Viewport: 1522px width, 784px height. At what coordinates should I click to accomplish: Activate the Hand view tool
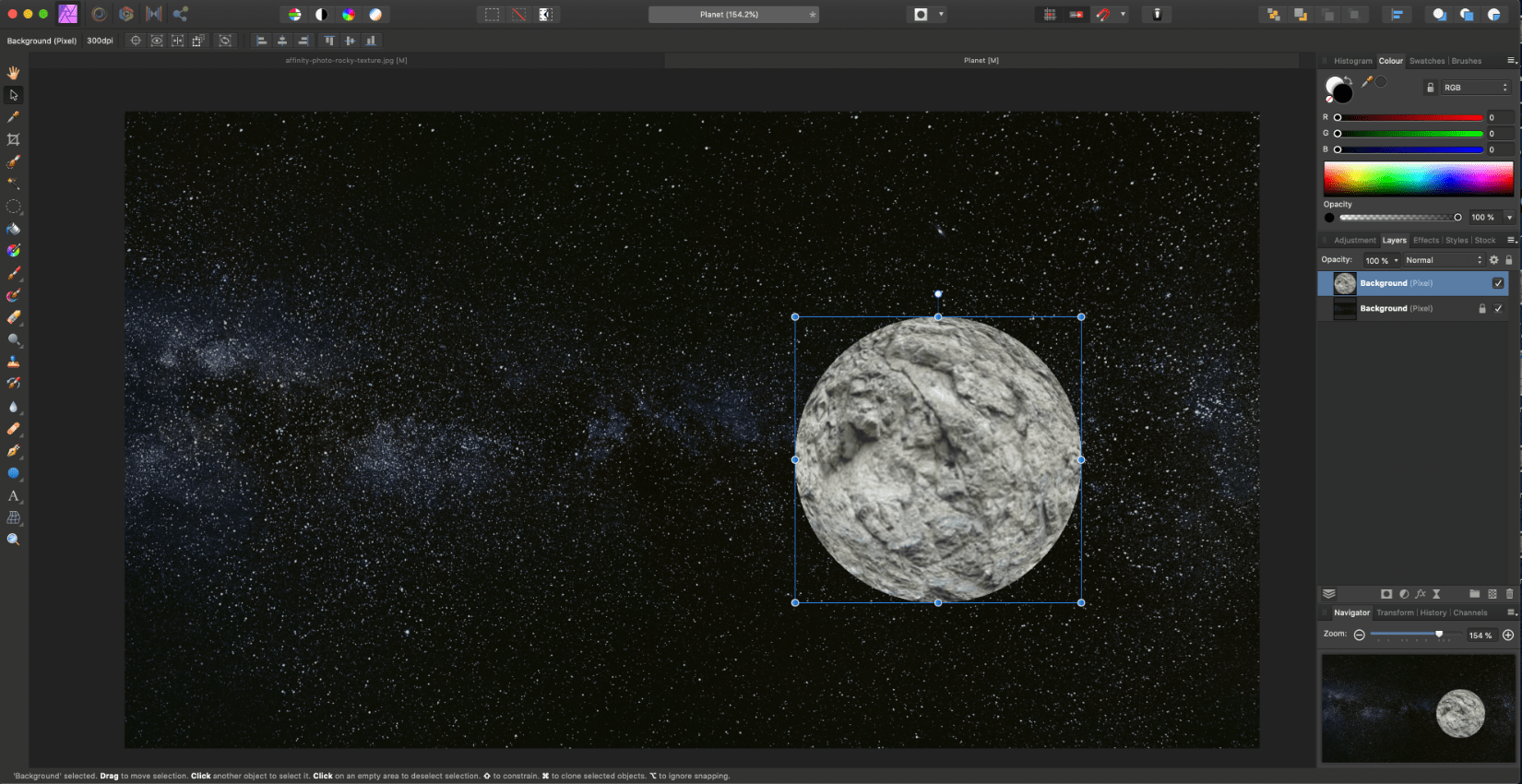(x=13, y=72)
